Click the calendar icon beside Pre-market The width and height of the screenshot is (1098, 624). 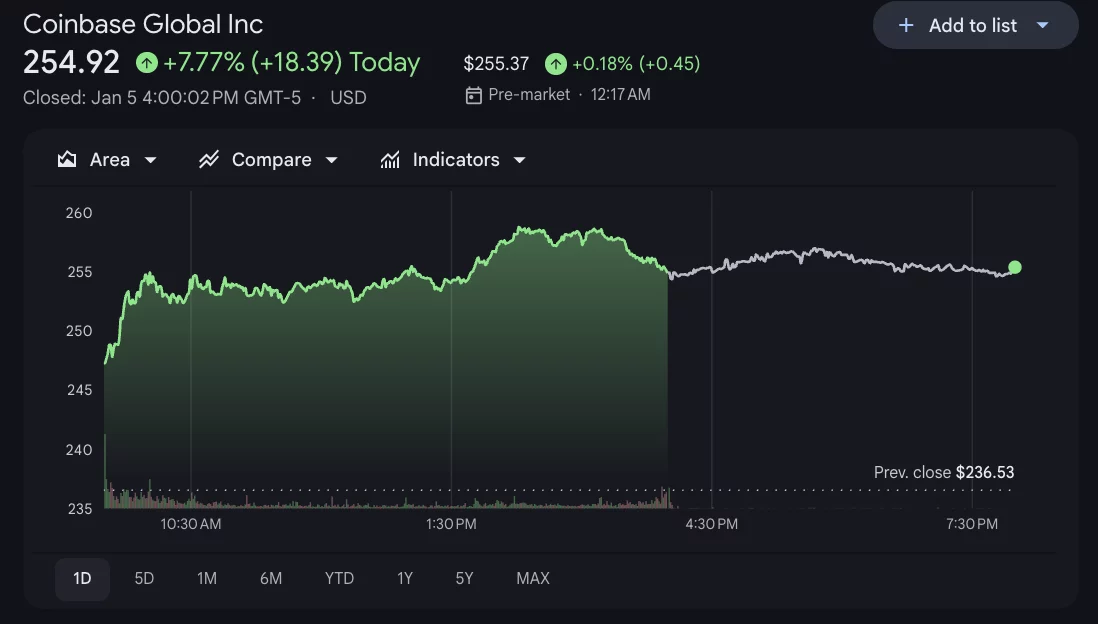point(474,95)
